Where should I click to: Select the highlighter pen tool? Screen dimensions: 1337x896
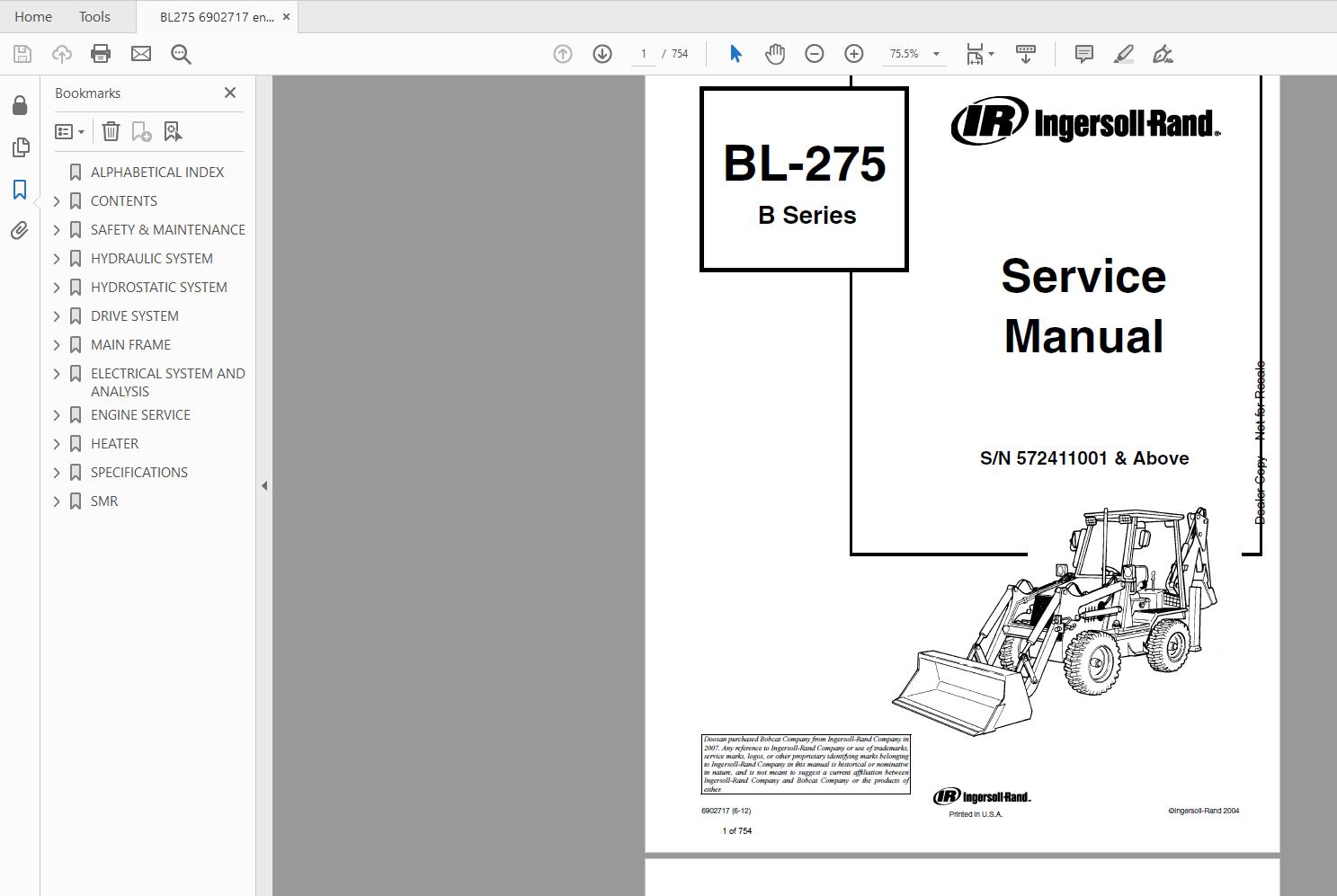1124,54
